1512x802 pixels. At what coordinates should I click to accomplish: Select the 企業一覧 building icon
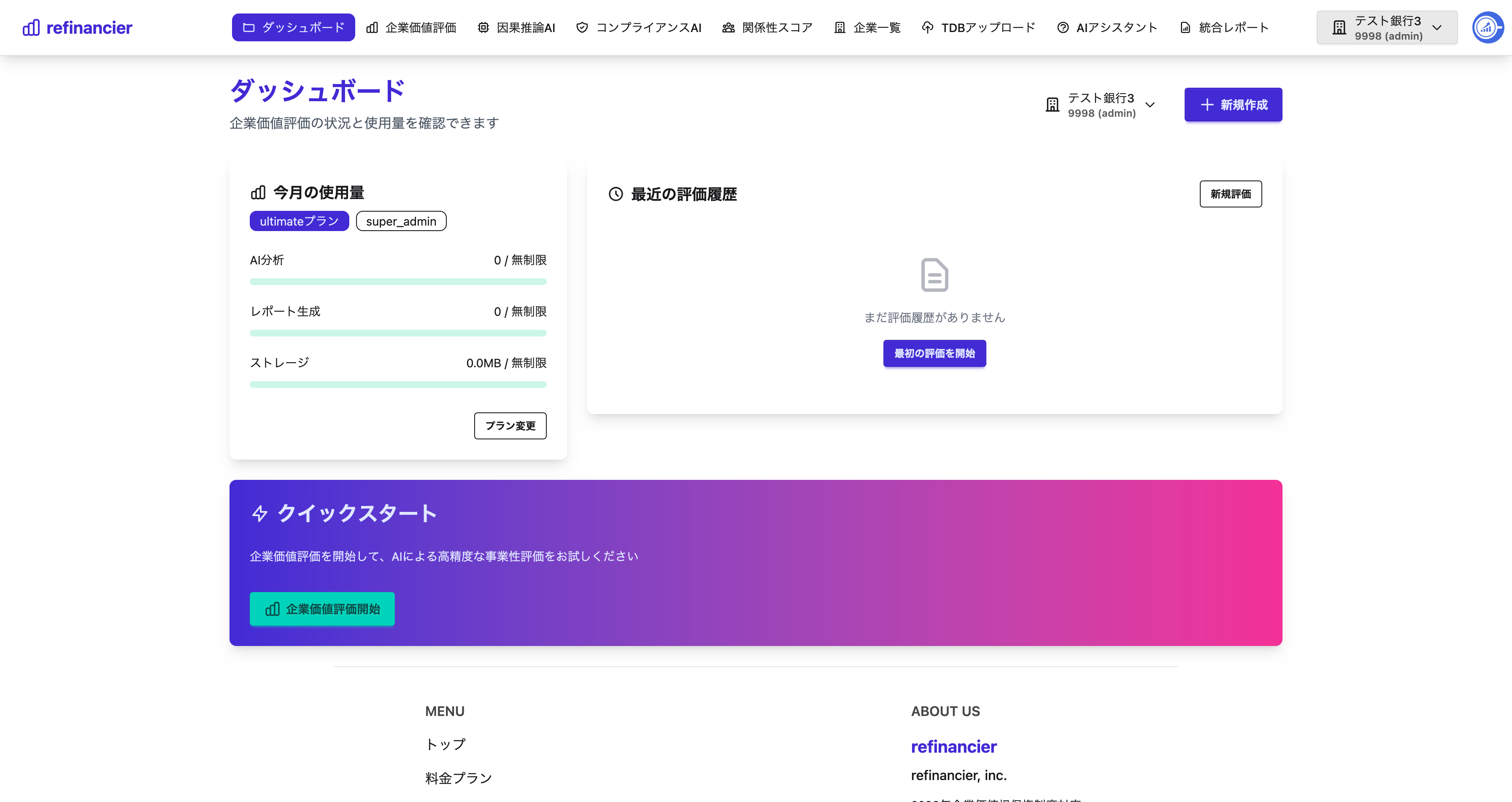click(x=840, y=27)
